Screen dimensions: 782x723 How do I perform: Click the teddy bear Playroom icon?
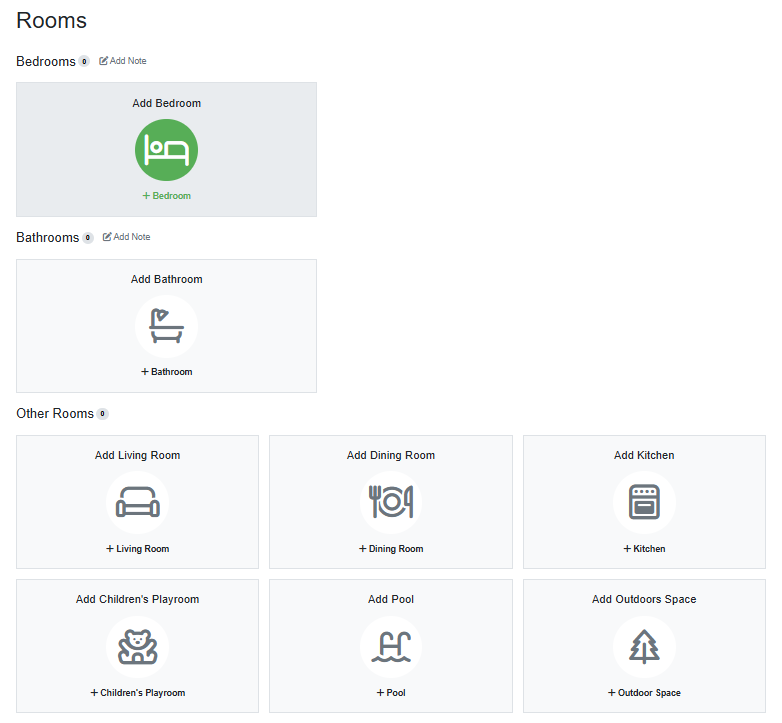coord(137,646)
